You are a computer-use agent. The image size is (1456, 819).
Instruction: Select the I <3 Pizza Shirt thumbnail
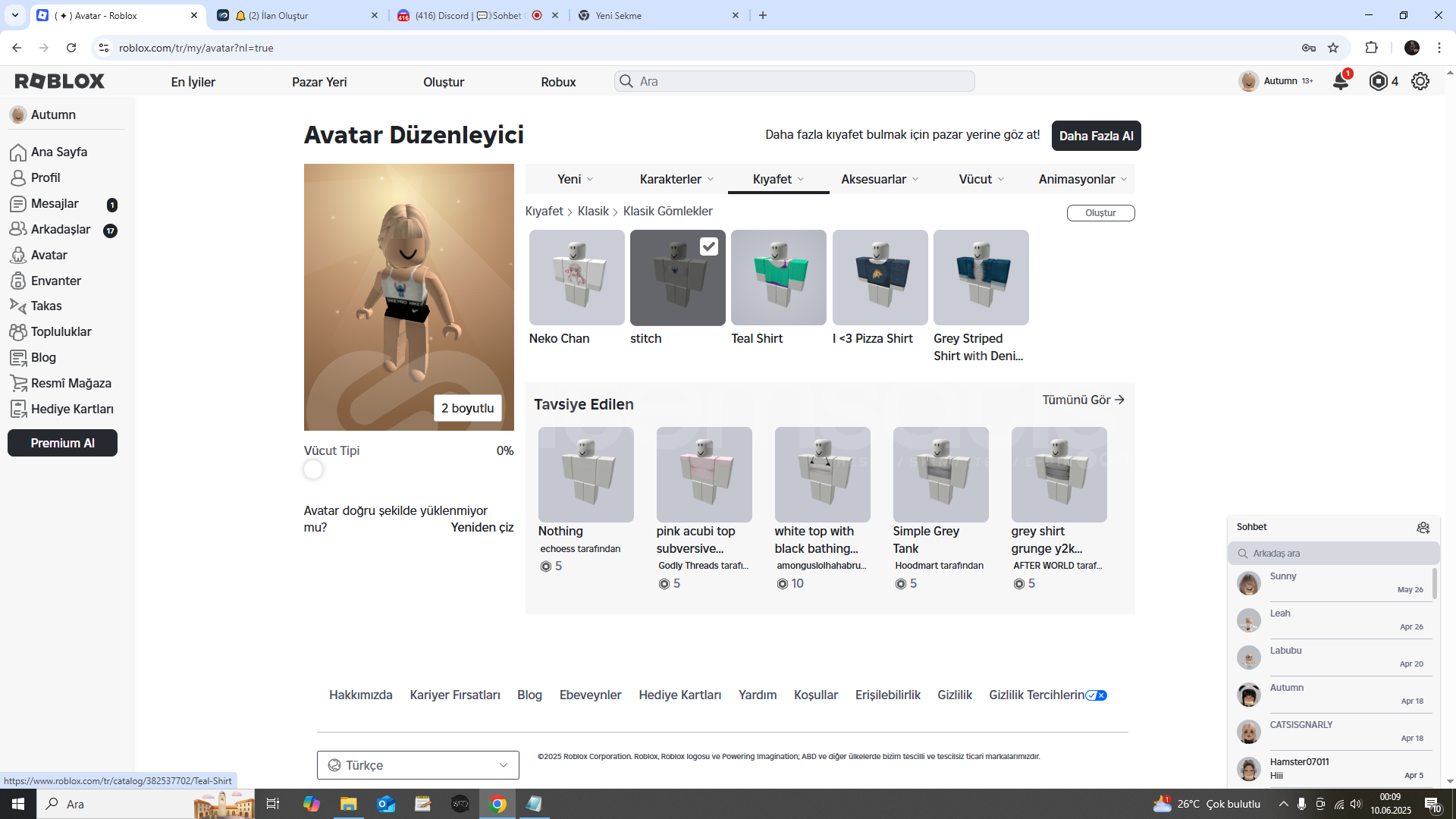click(880, 278)
